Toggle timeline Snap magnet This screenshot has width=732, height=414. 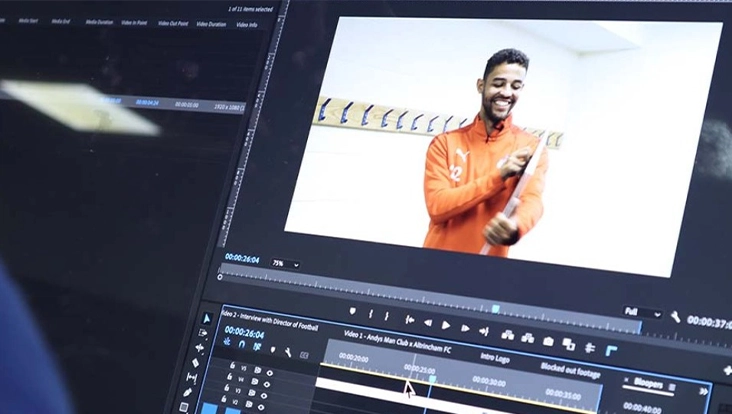coord(242,344)
